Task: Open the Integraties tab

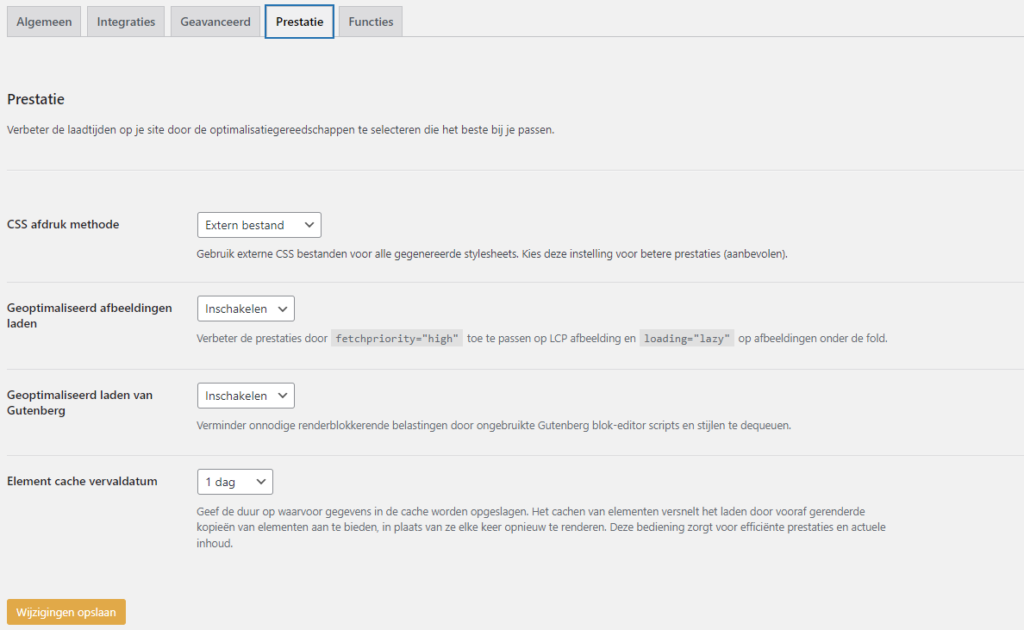Action: coord(126,22)
